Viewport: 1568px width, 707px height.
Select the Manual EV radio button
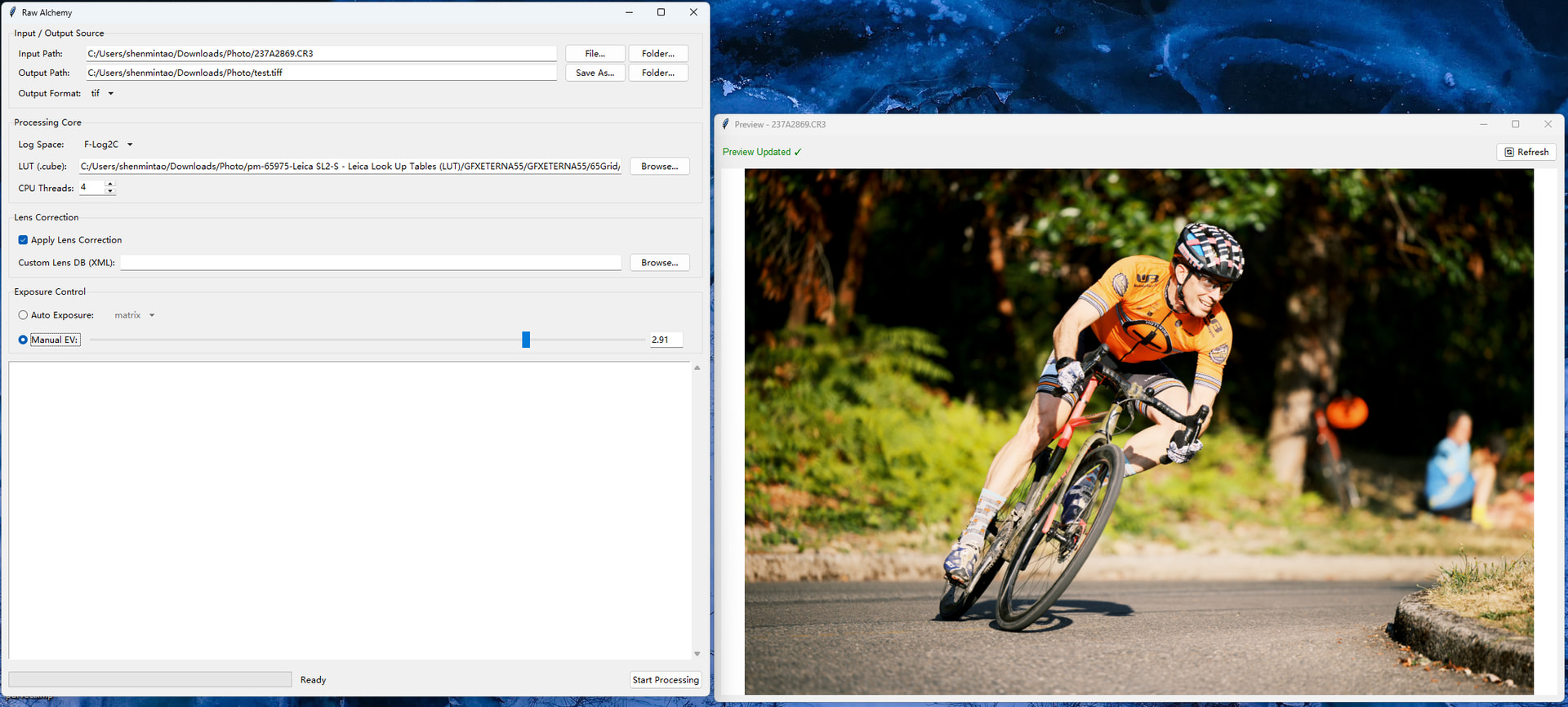[x=23, y=340]
